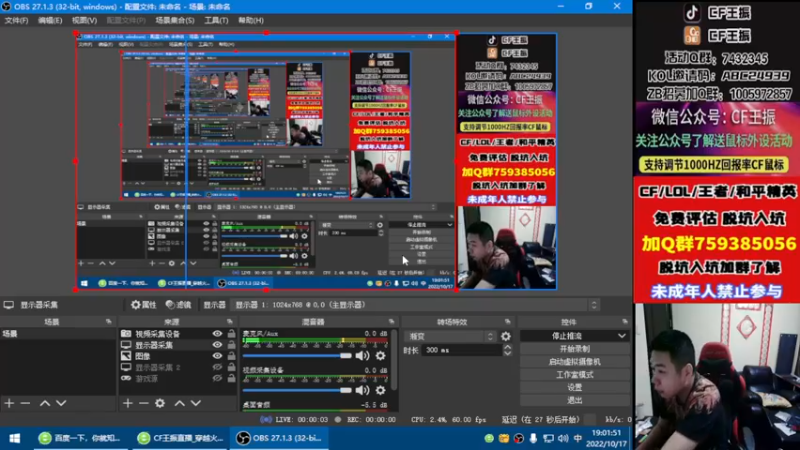This screenshot has height=450, width=800.
Task: Pop out the 混音器 dock panel icon
Action: (x=391, y=321)
